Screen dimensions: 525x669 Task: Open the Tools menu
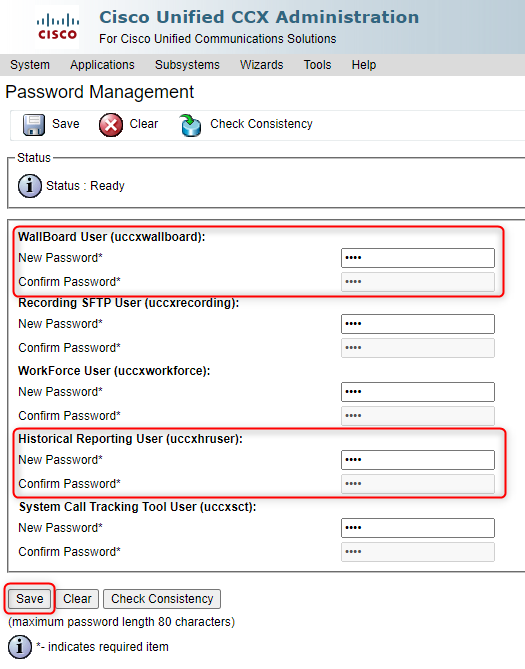(317, 65)
